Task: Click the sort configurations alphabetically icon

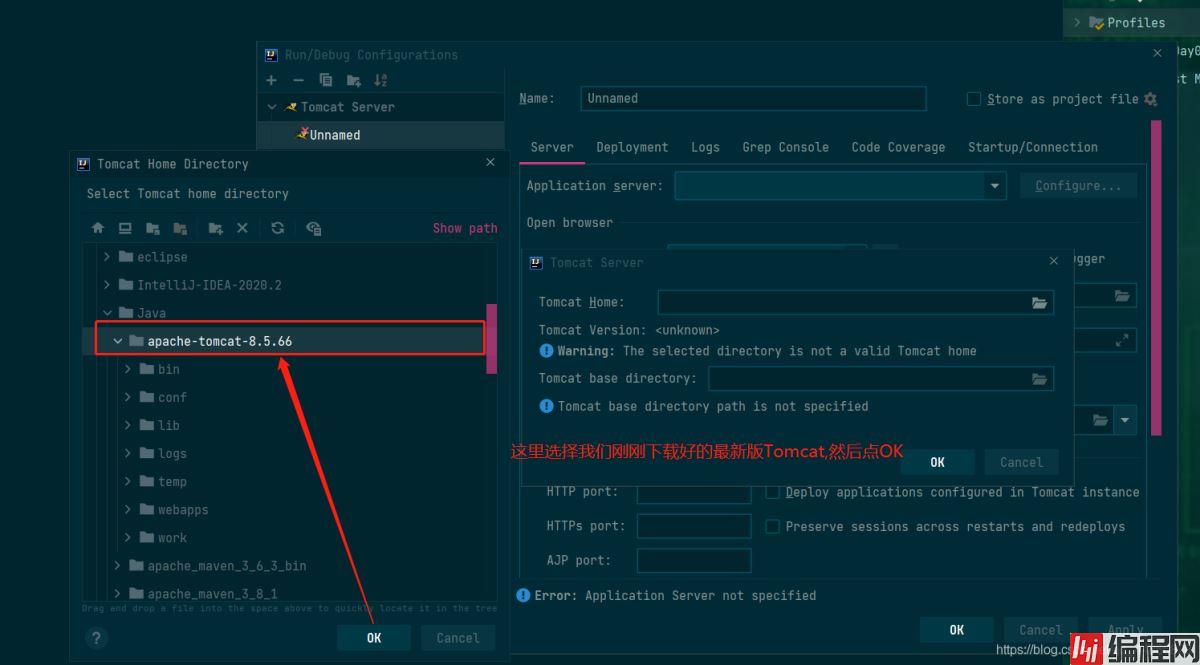Action: tap(380, 80)
